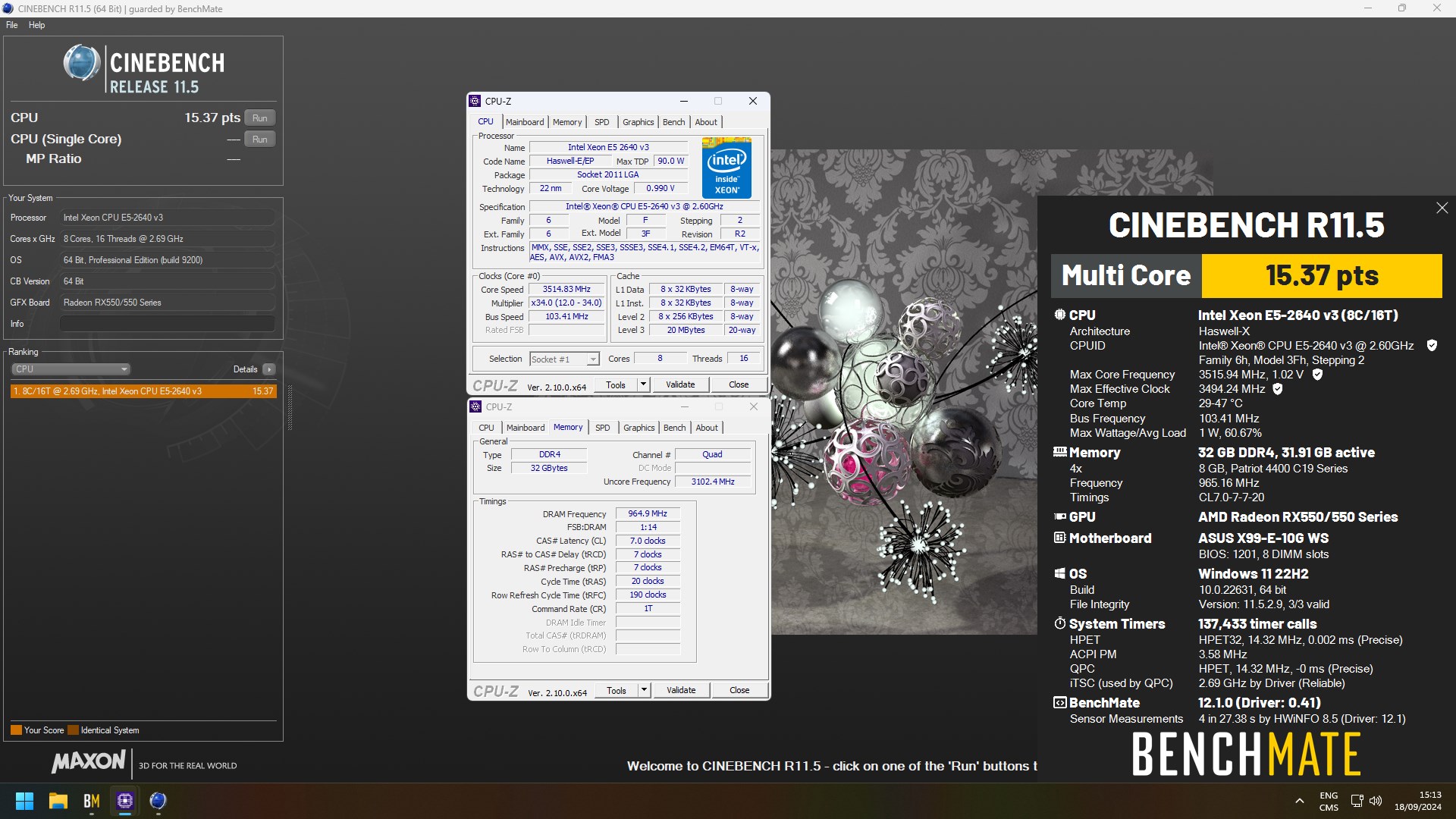Click the BenchMate OS Windows icon

click(x=1059, y=573)
